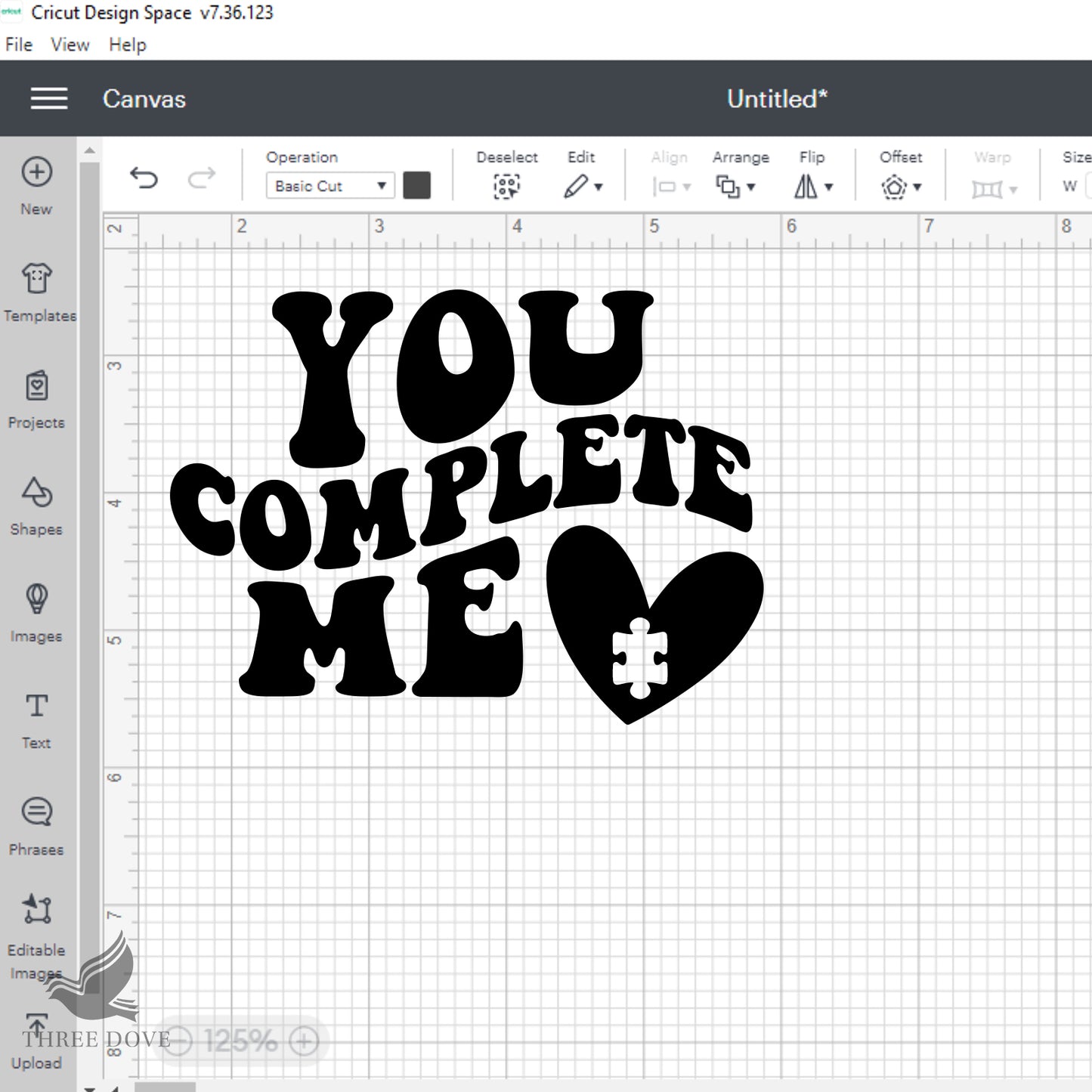Click the dark gray color swatch
The height and width of the screenshot is (1092, 1092).
tap(417, 185)
